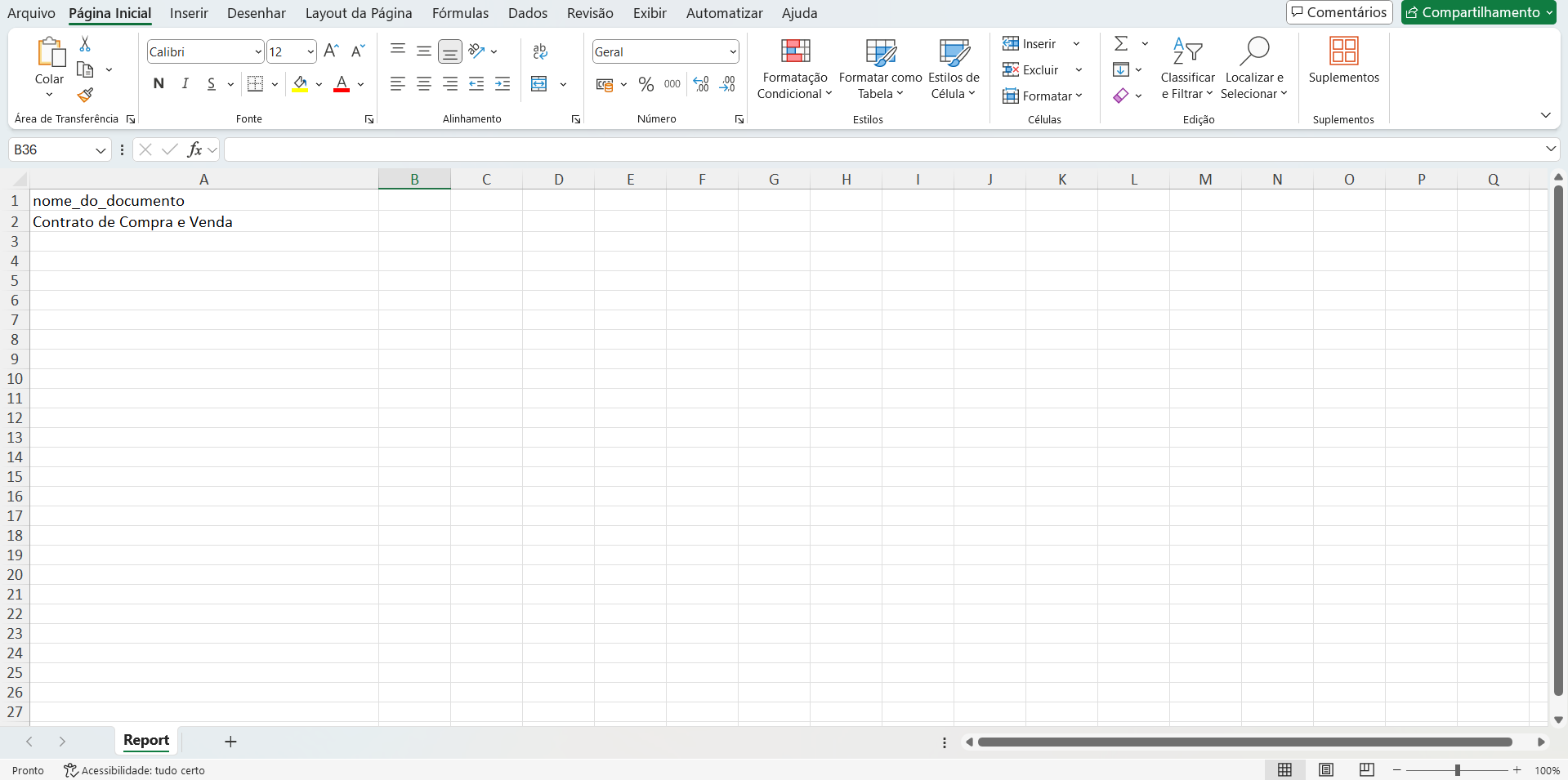Image resolution: width=1568 pixels, height=780 pixels.
Task: Open Estilos de Célula dropdown
Action: click(x=954, y=69)
